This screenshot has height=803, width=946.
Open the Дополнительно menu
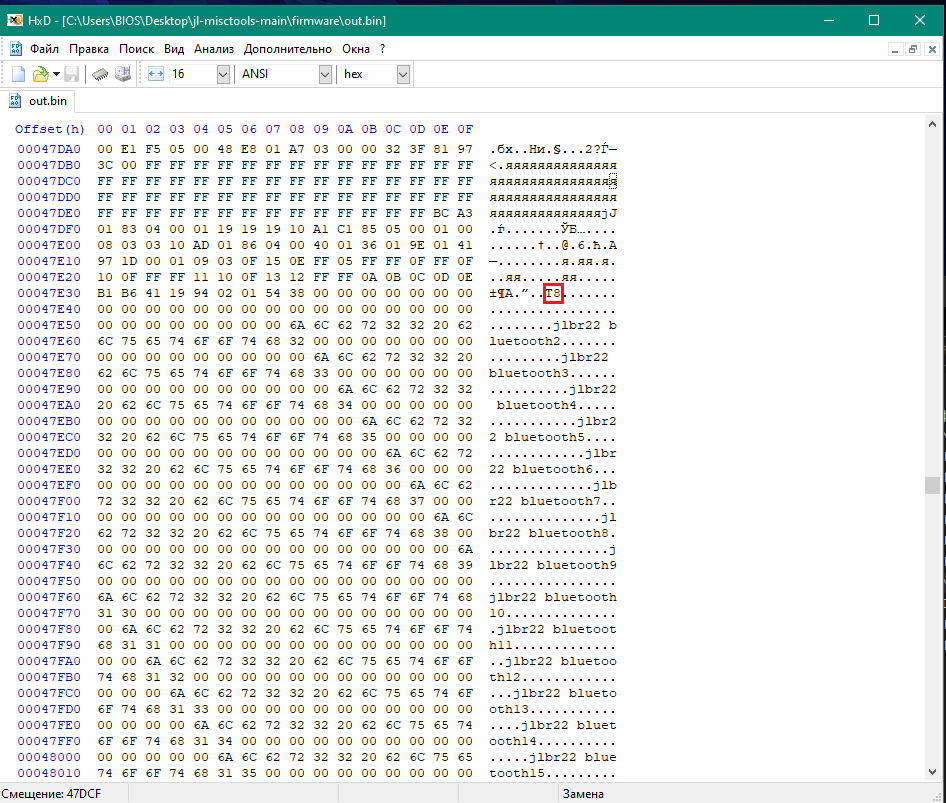pyautogui.click(x=288, y=49)
